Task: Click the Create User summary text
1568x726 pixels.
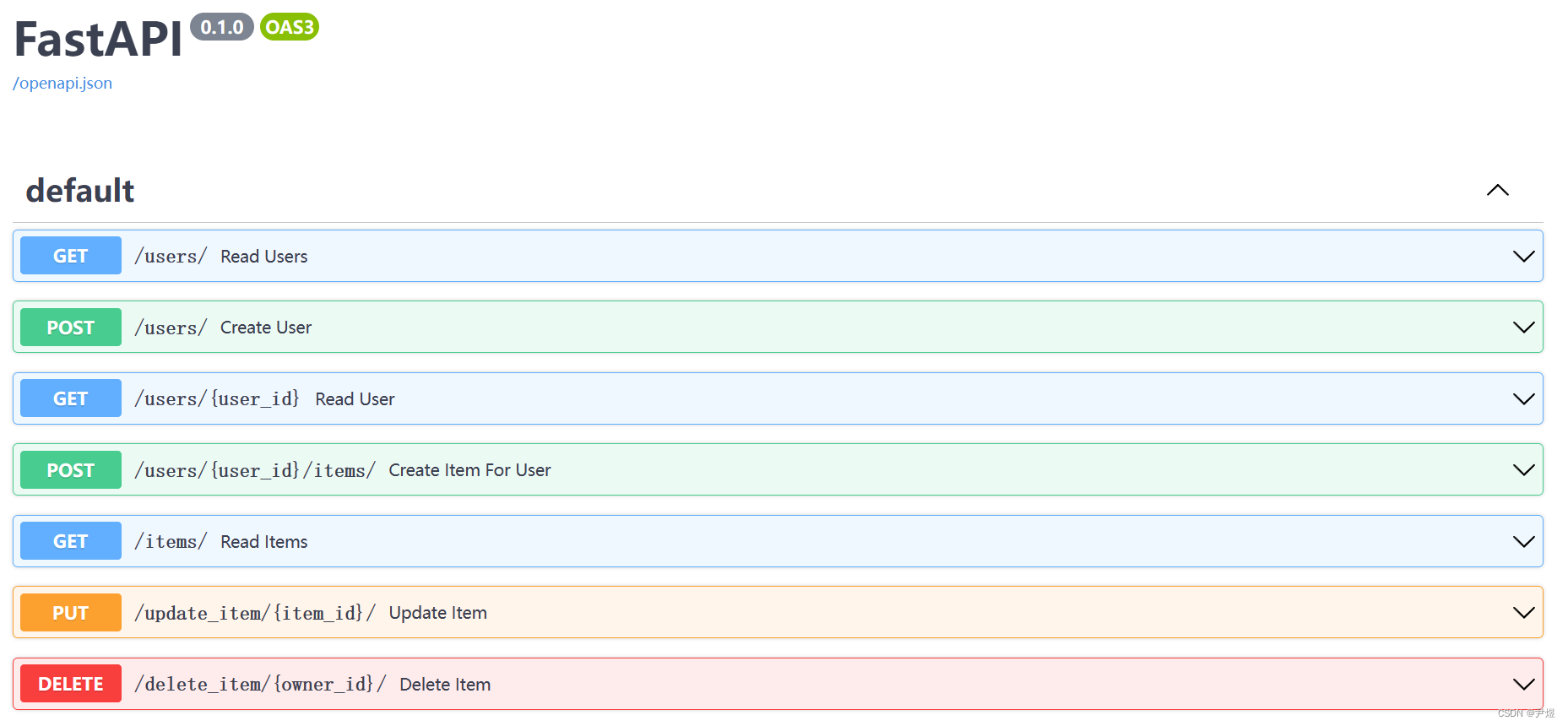Action: click(x=266, y=328)
